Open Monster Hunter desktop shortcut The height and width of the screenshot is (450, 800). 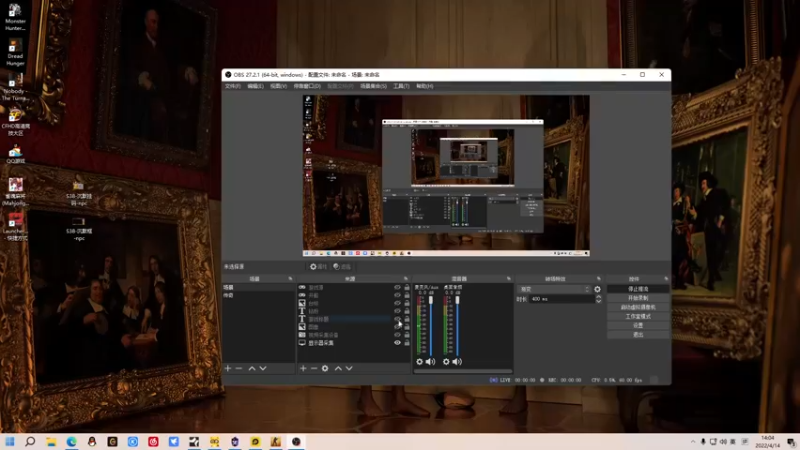[15, 17]
